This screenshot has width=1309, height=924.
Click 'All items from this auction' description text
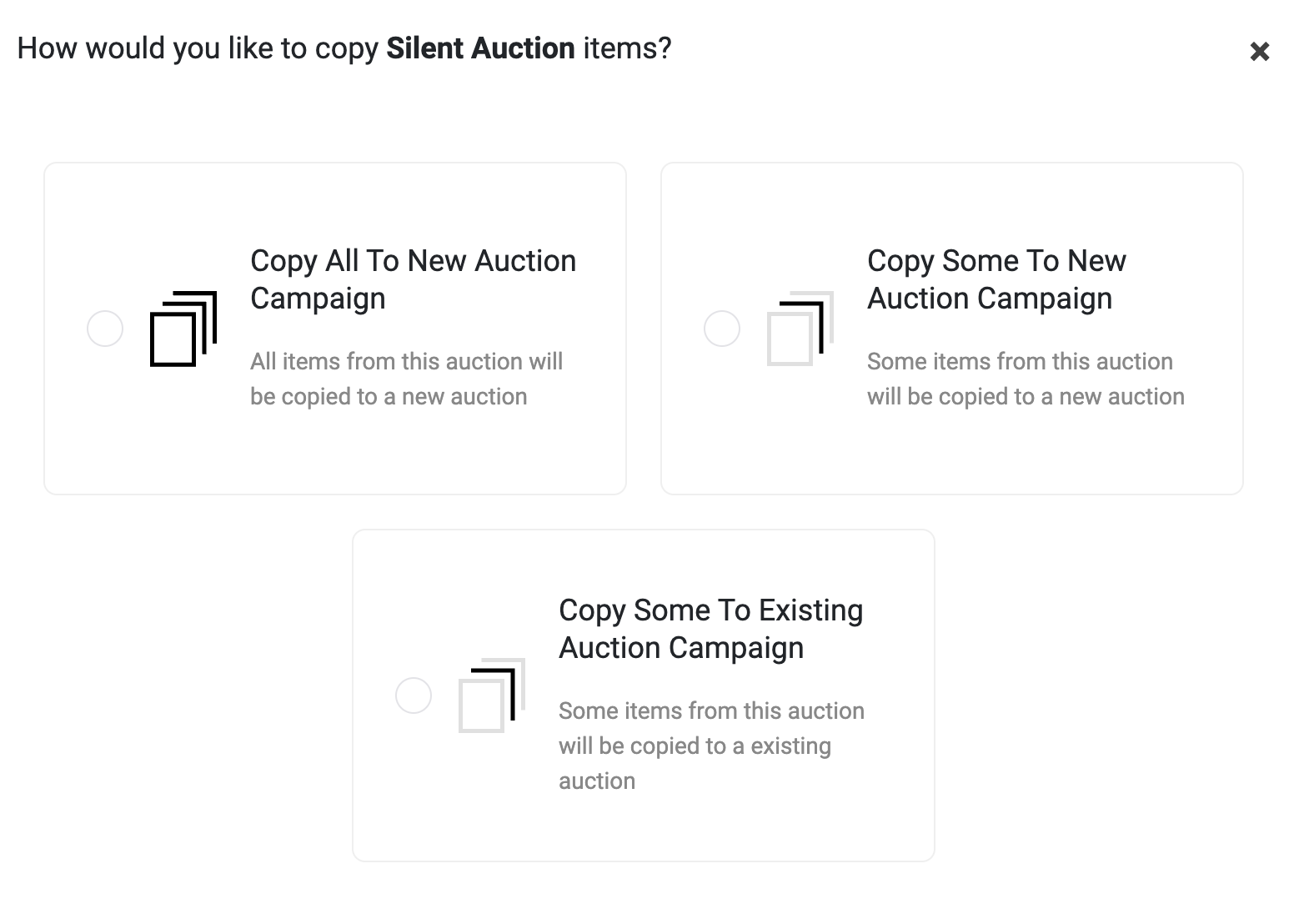coord(406,362)
